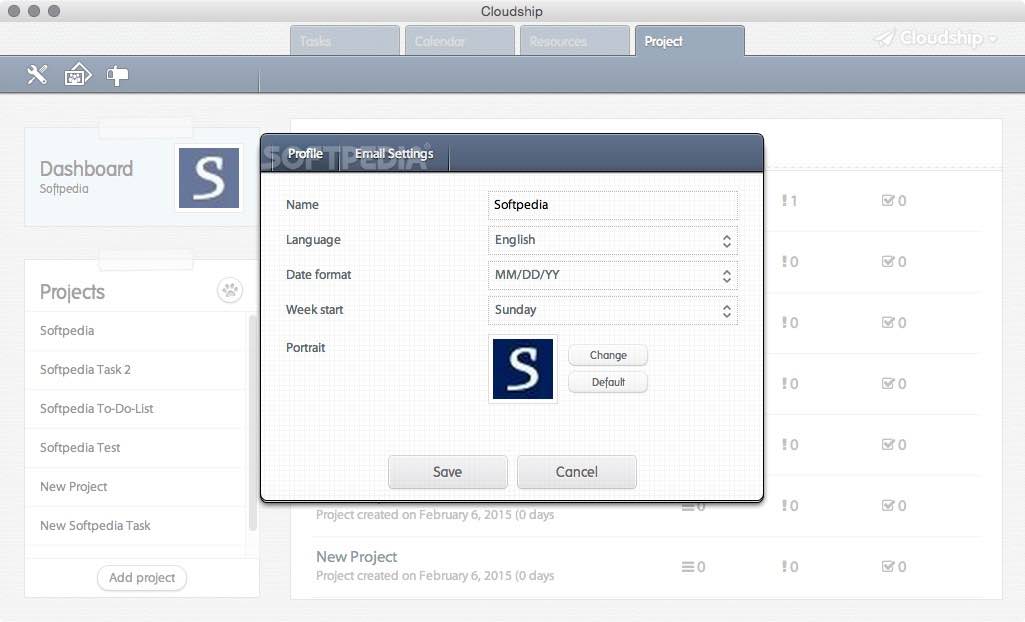
Task: Click the Cloudship paper plane logo
Action: coord(884,39)
